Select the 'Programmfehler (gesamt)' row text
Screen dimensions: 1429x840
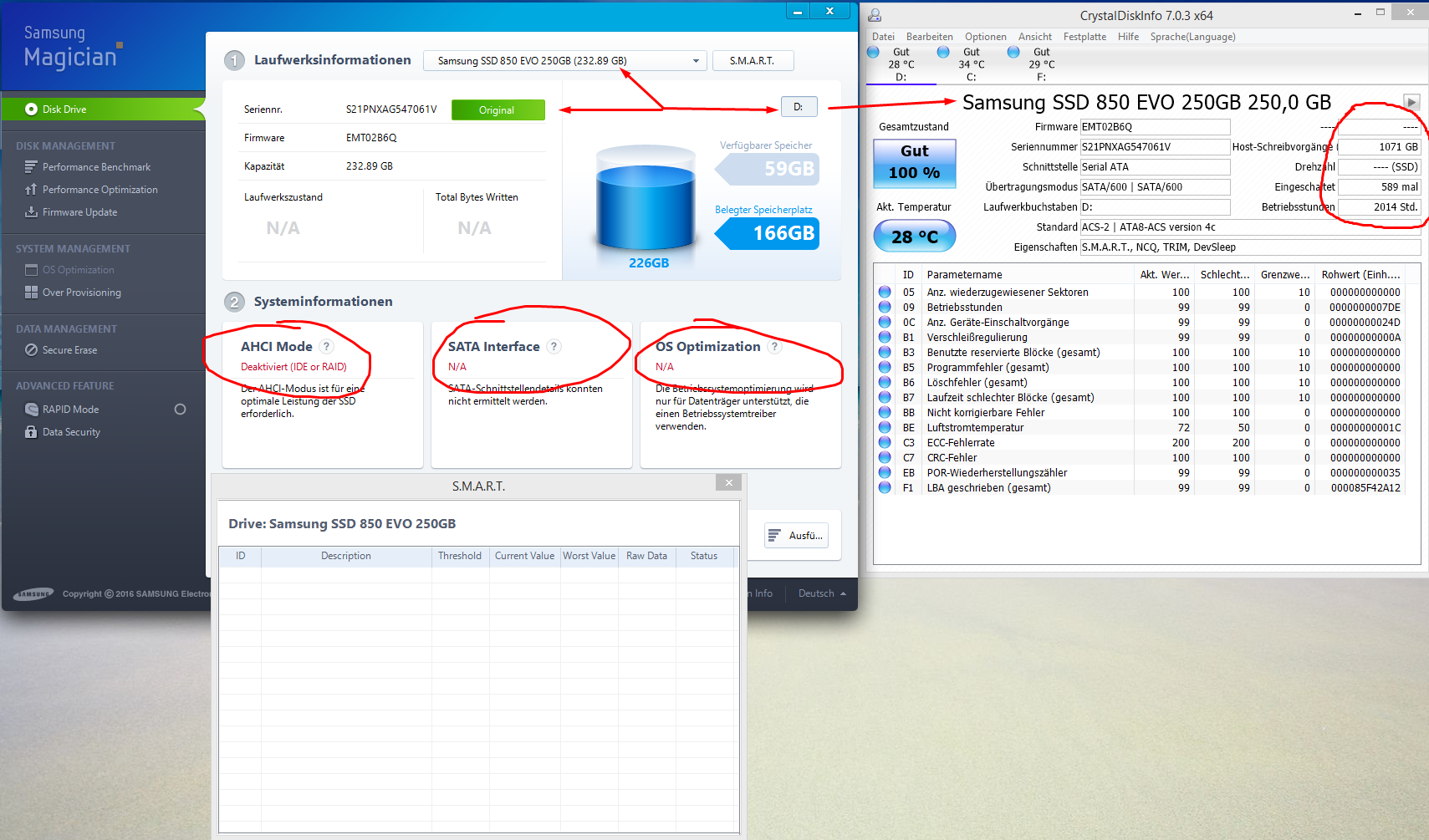[988, 368]
